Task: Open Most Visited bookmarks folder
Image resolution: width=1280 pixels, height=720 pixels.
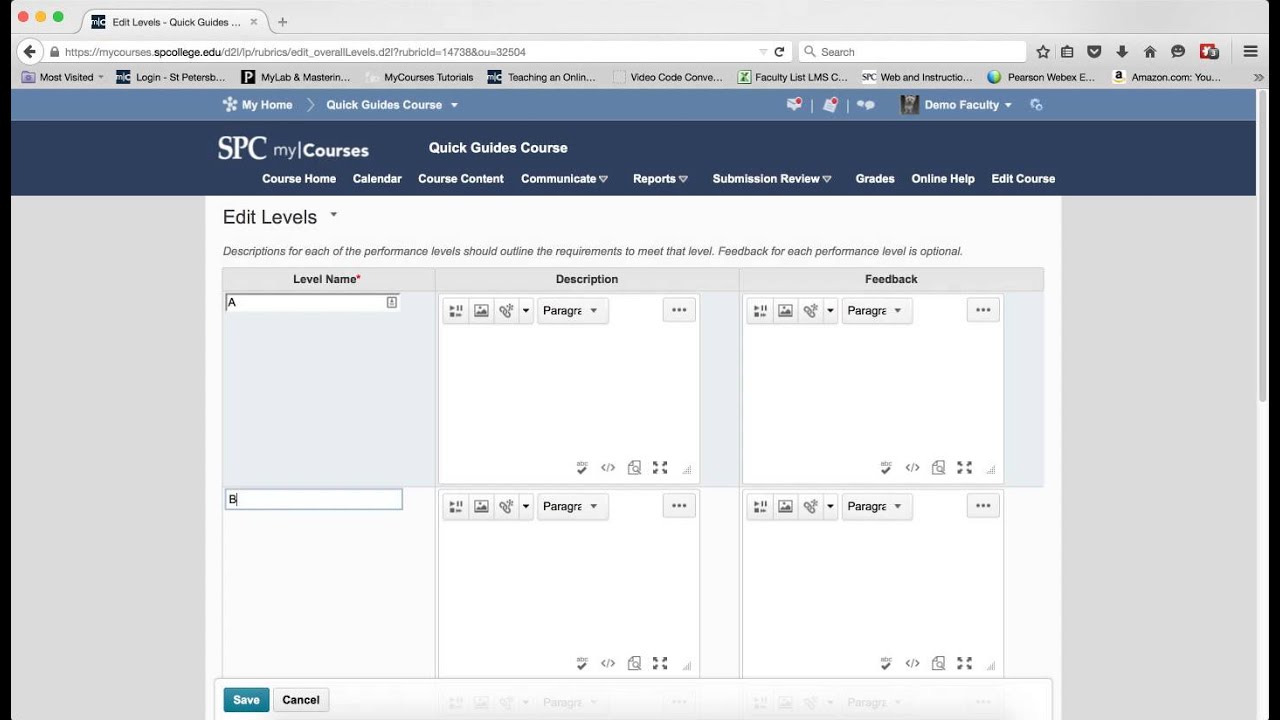Action: [x=63, y=77]
